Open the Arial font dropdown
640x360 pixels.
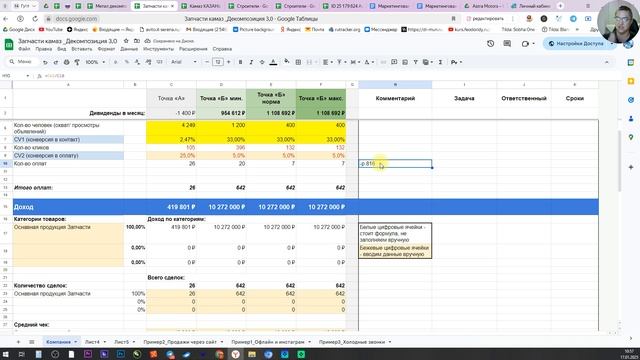pyautogui.click(x=184, y=62)
